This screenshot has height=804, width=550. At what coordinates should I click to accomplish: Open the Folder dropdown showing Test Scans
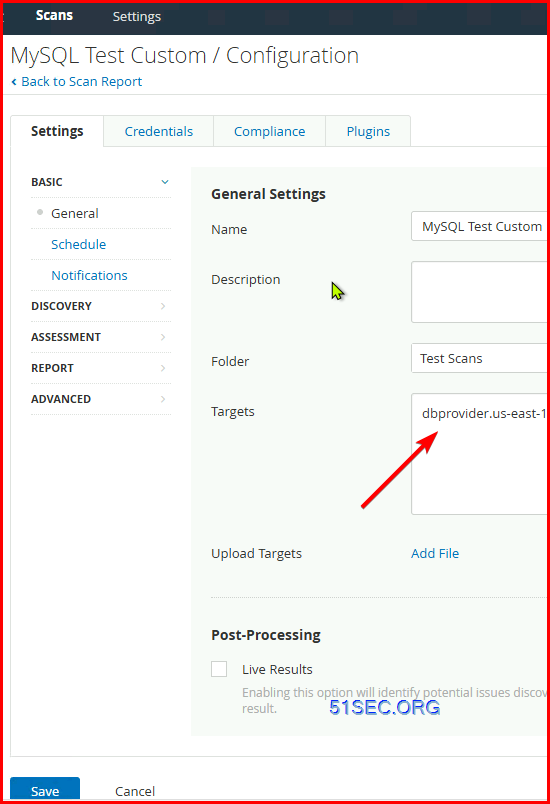click(x=480, y=358)
